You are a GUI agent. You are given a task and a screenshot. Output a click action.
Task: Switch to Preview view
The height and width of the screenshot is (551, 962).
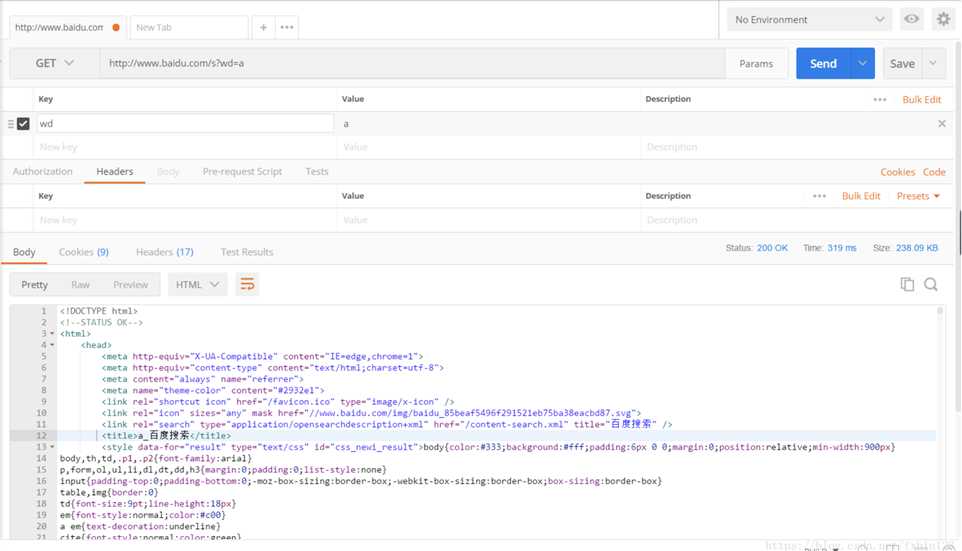(131, 284)
